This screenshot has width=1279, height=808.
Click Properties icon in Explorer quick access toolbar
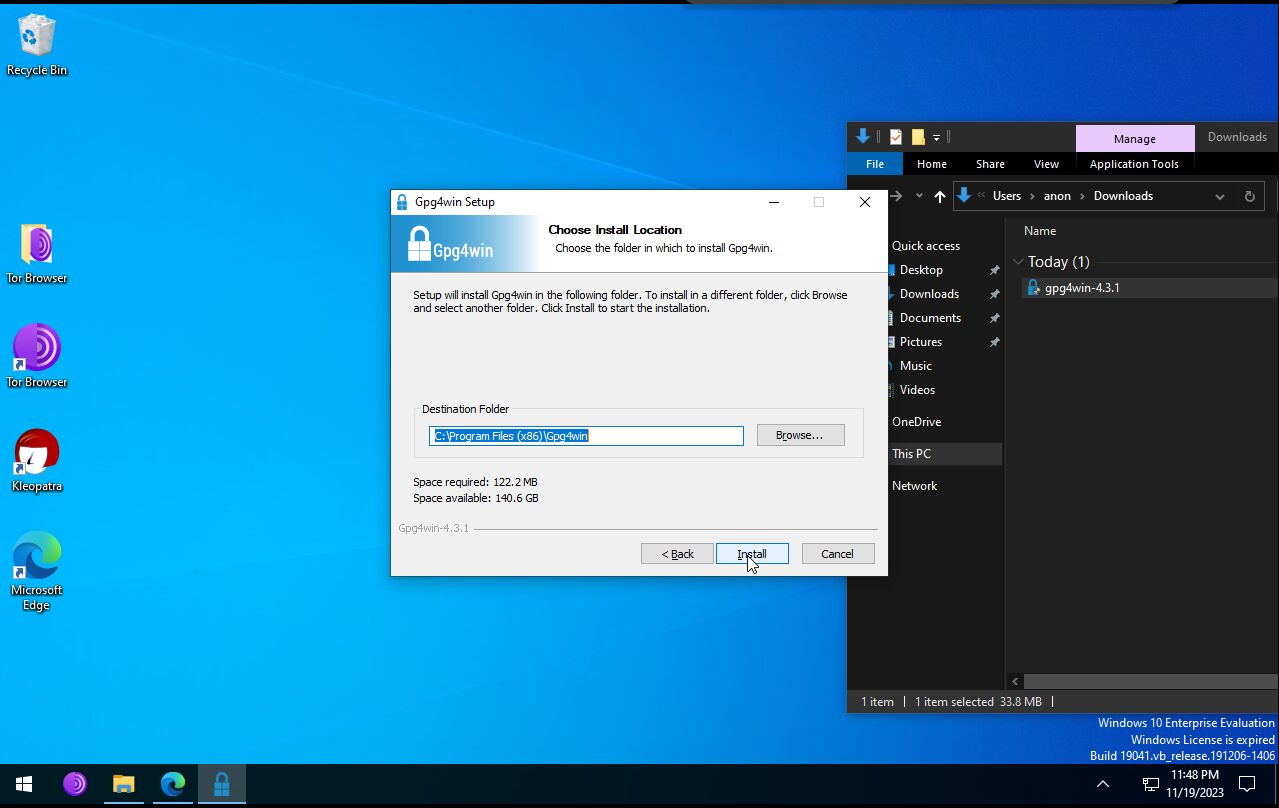point(896,137)
